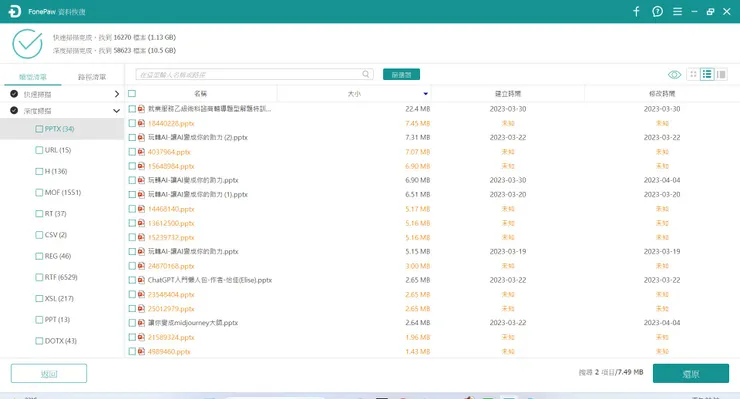
Task: Select file name ending (1).pptx
Action: [198, 195]
